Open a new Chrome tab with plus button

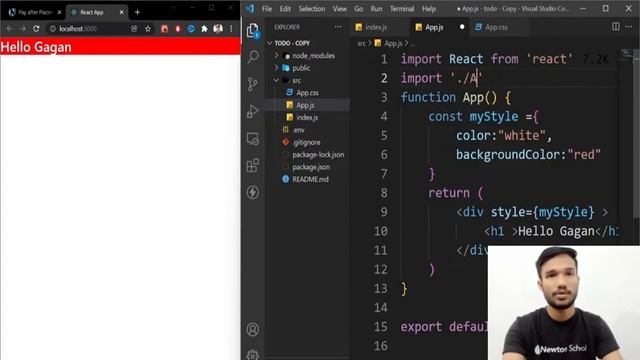pyautogui.click(x=137, y=12)
